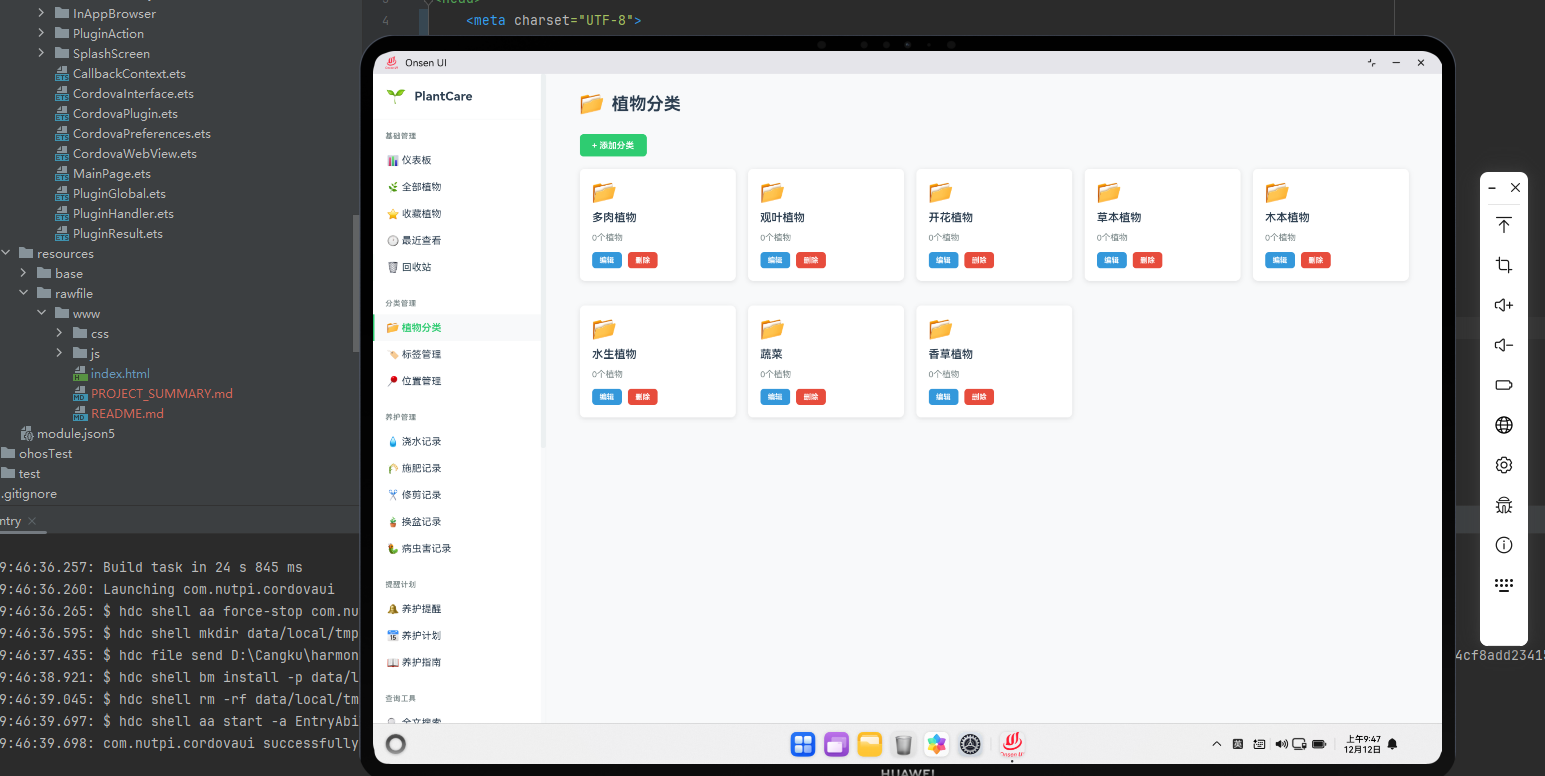Increase volume via emulator toolbar icon
This screenshot has height=776, width=1545.
(x=1503, y=305)
